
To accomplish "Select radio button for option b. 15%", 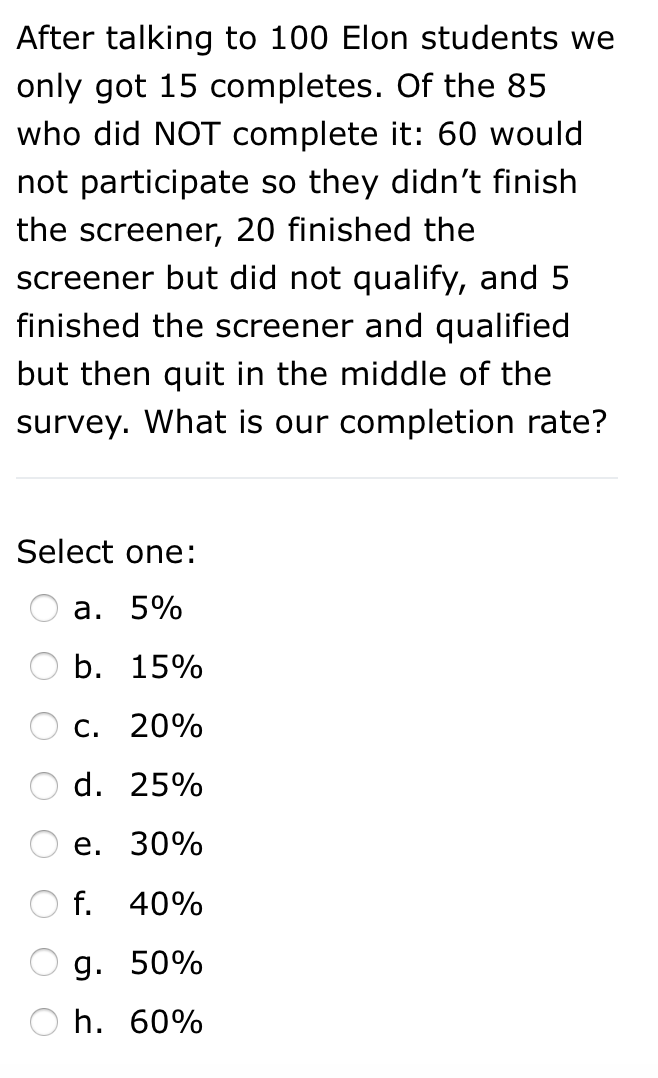I will pyautogui.click(x=43, y=667).
